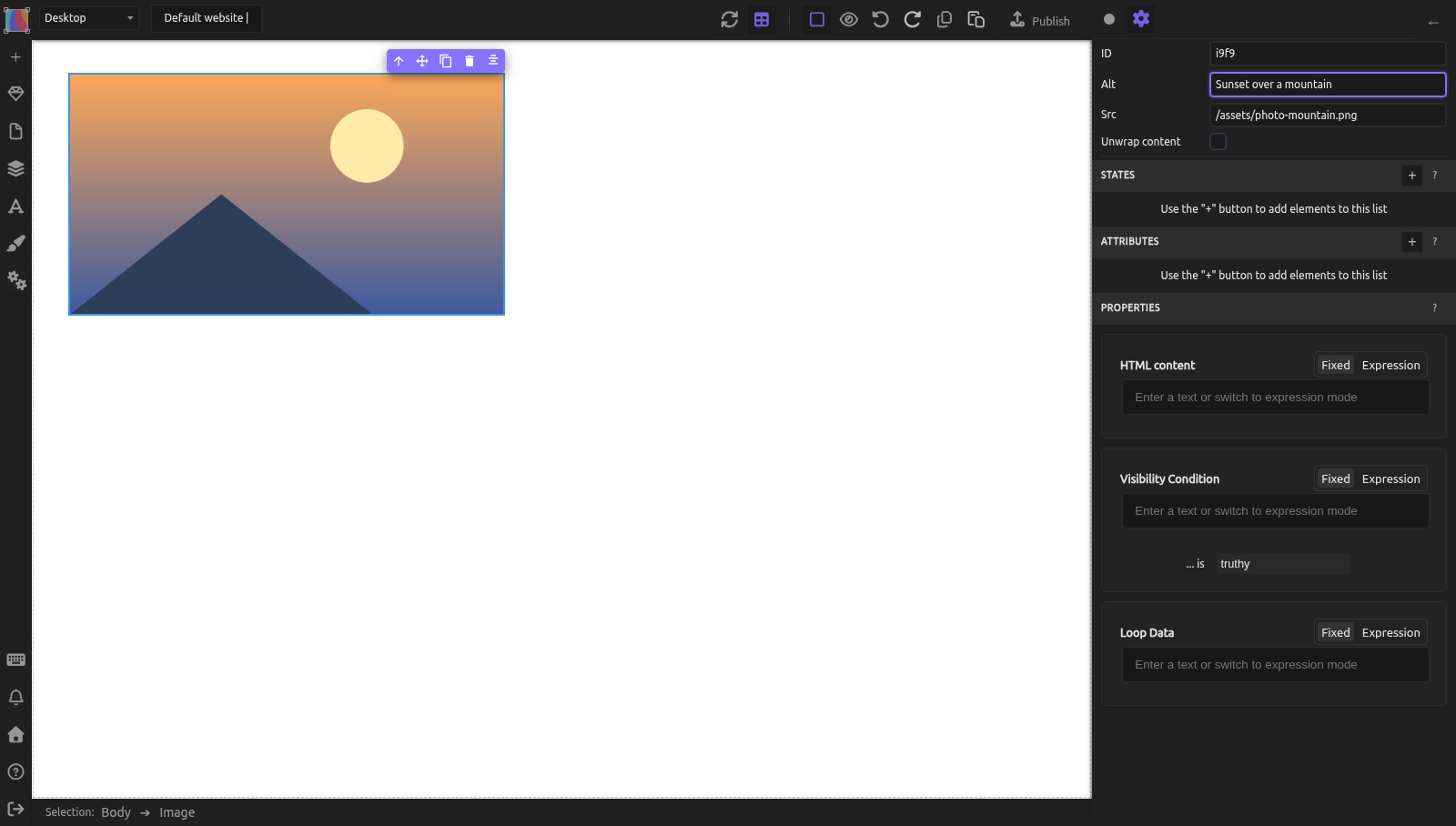
Task: Paste with the toolbar paste icon
Action: point(976,19)
